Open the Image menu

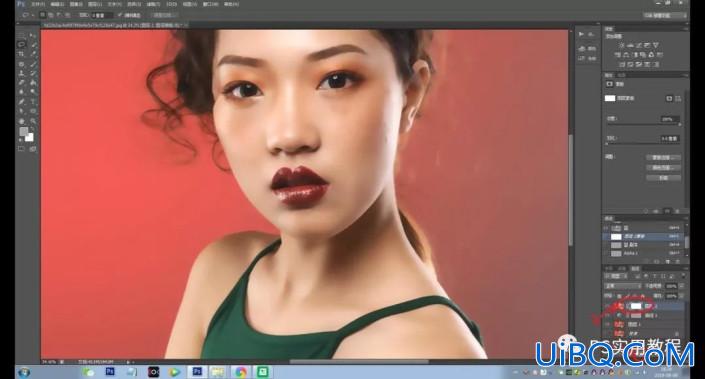pos(76,4)
